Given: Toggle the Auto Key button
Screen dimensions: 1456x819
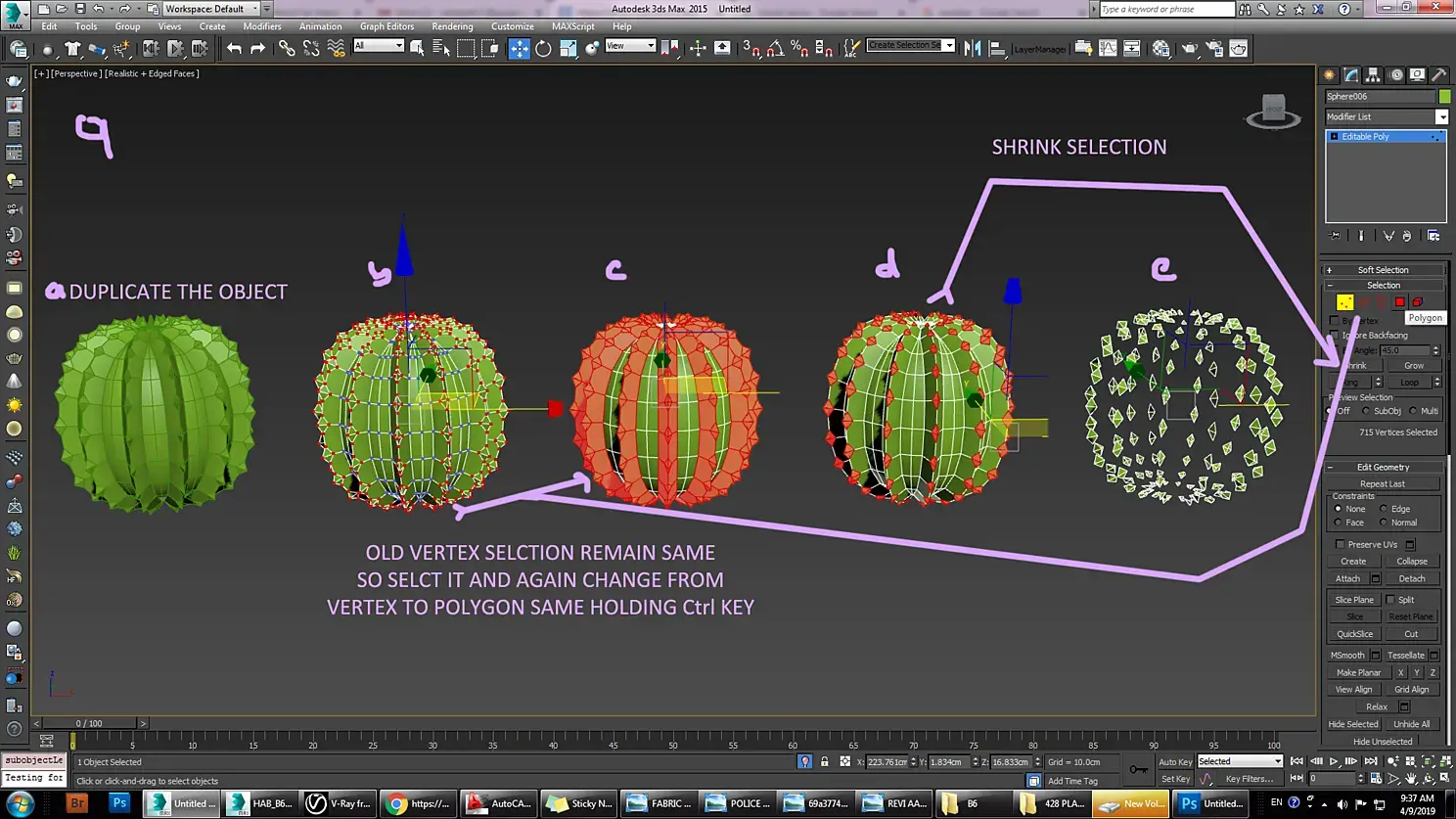Looking at the screenshot, I should [x=1175, y=762].
